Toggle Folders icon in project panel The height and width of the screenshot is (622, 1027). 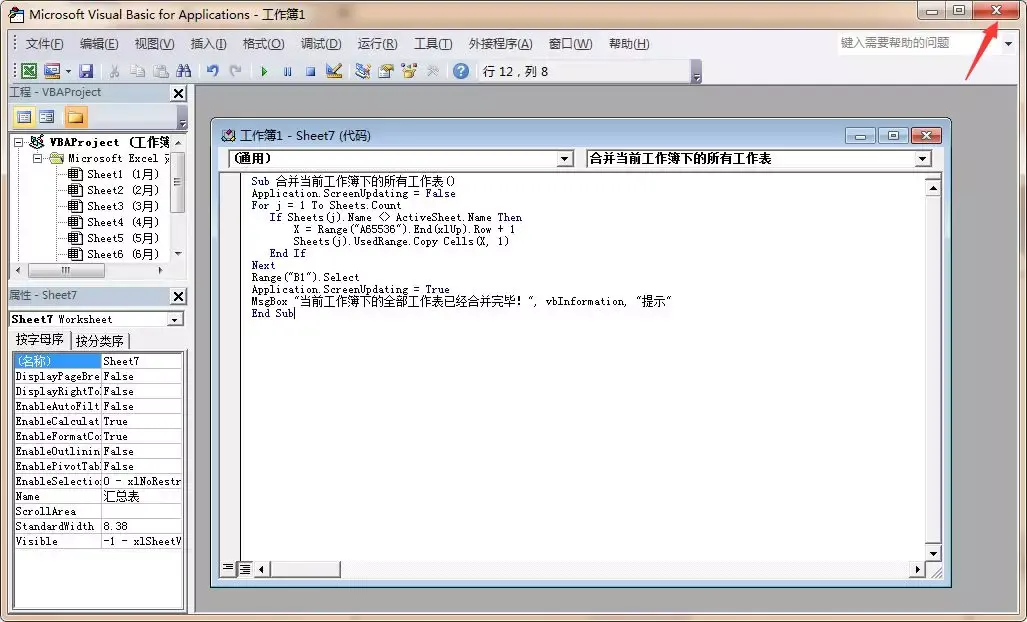pyautogui.click(x=75, y=117)
